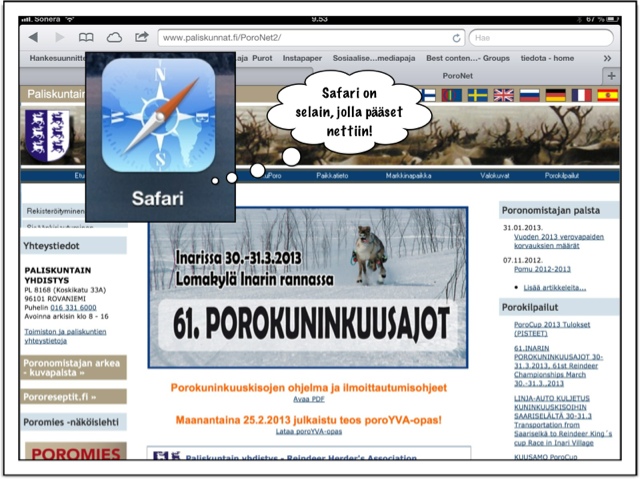Open the Pomu 2012-2013 link
Screen dimensions: 640x479
[x=542, y=269]
